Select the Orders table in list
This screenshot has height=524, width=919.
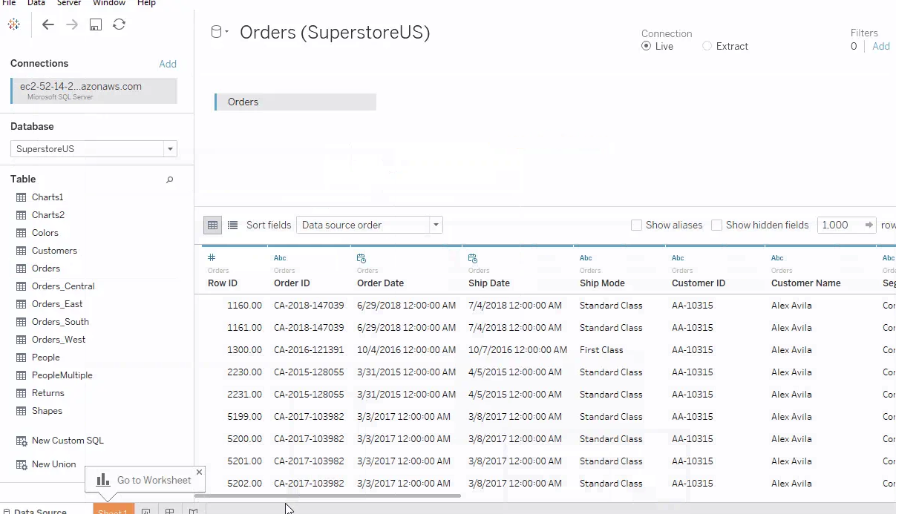45,268
